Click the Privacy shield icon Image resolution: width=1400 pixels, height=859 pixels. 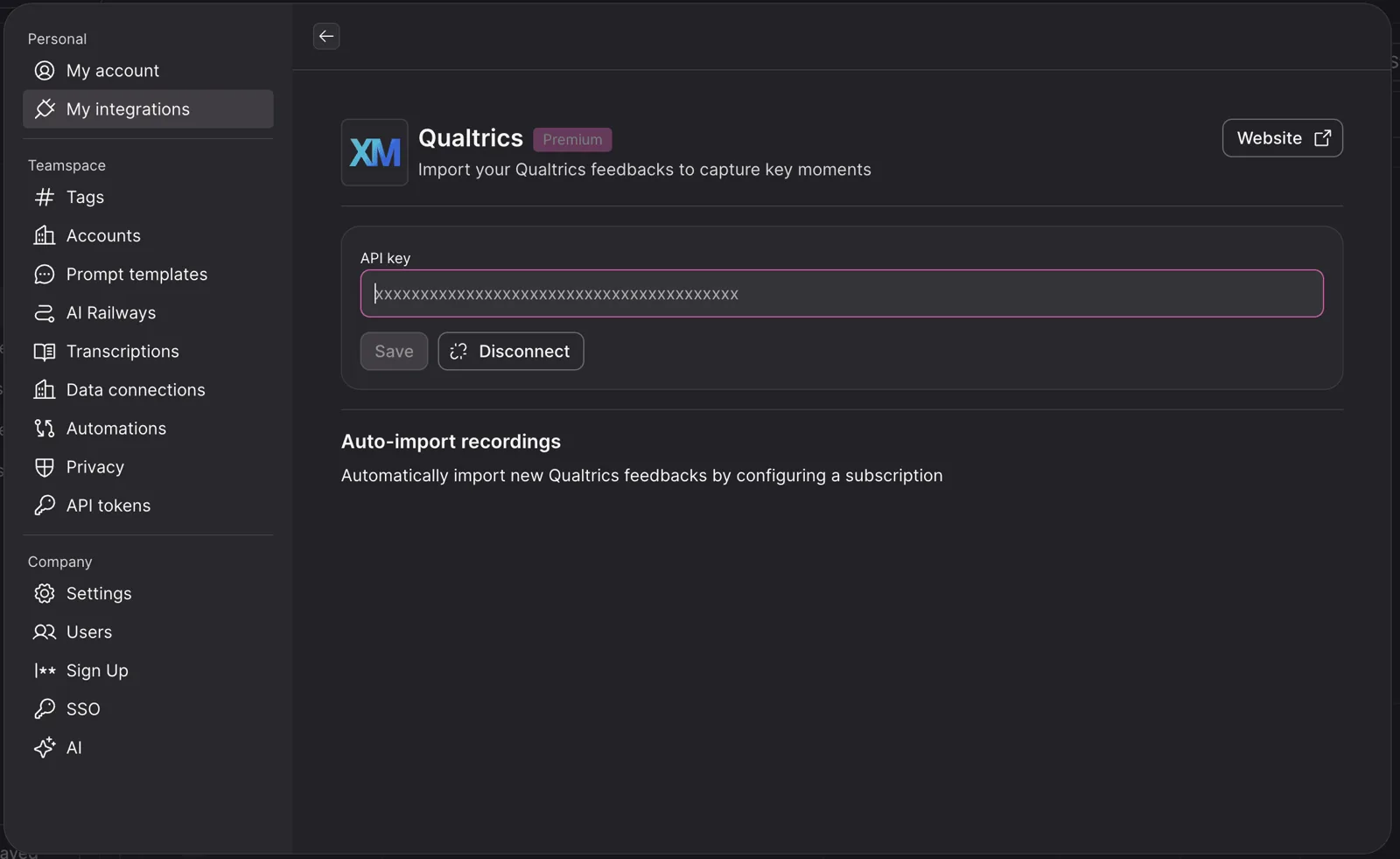45,467
